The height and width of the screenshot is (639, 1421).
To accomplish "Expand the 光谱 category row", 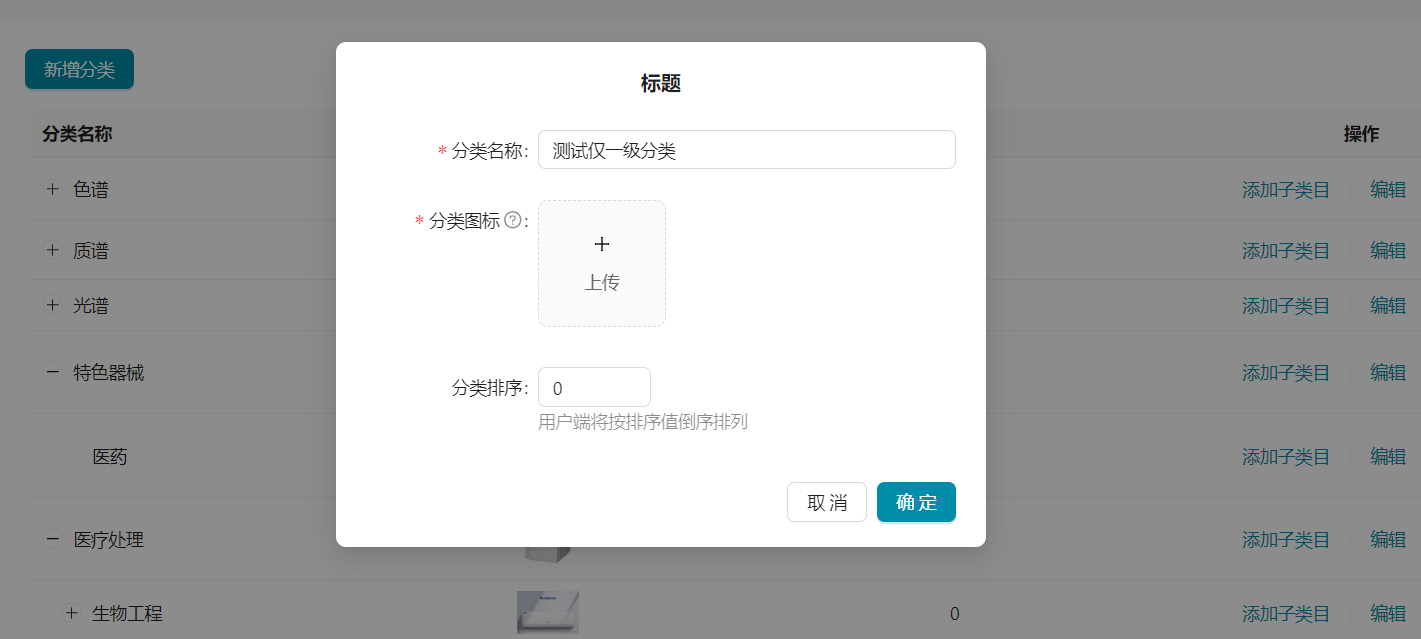I will 52,305.
